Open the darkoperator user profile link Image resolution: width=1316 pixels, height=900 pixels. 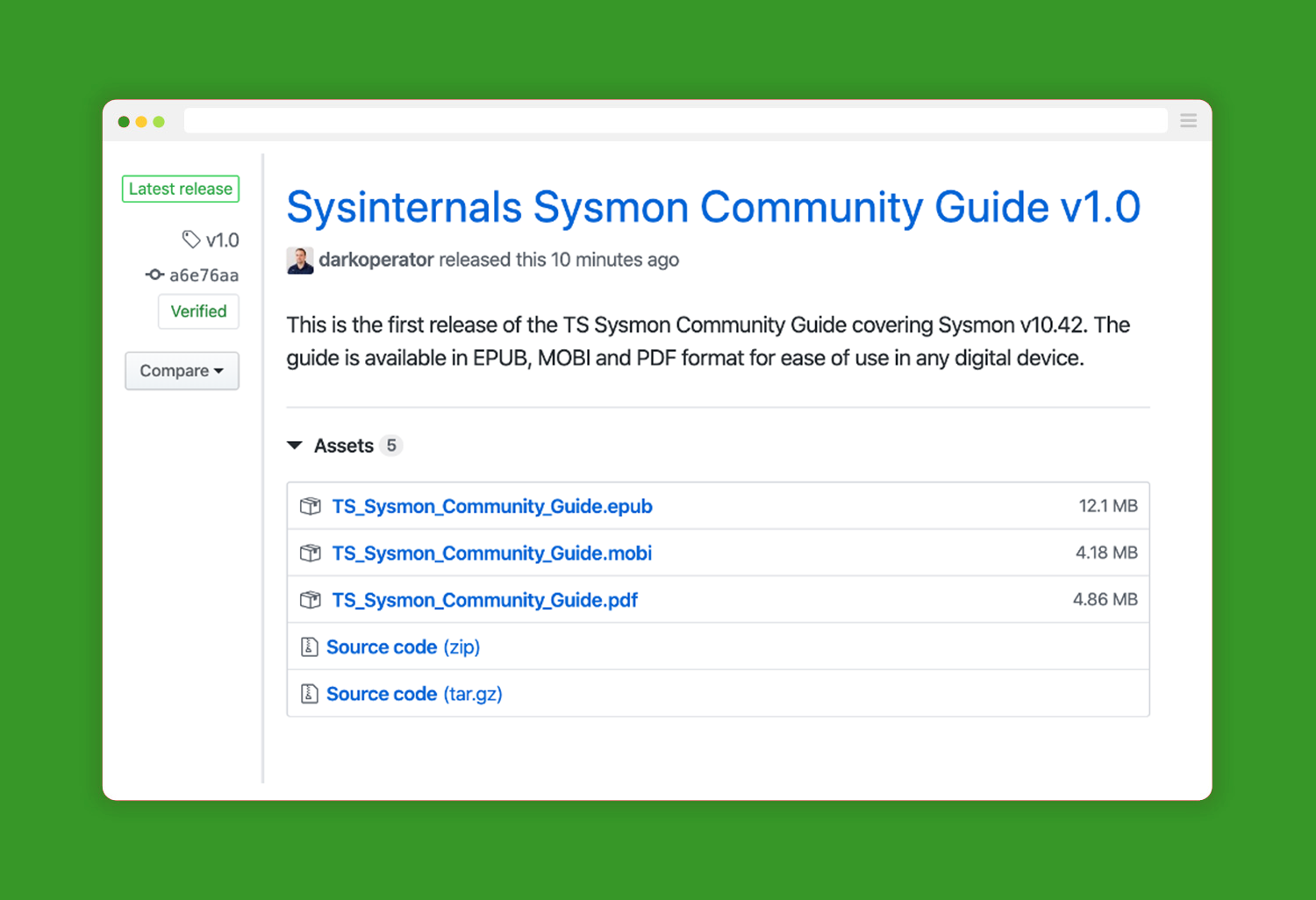coord(375,260)
